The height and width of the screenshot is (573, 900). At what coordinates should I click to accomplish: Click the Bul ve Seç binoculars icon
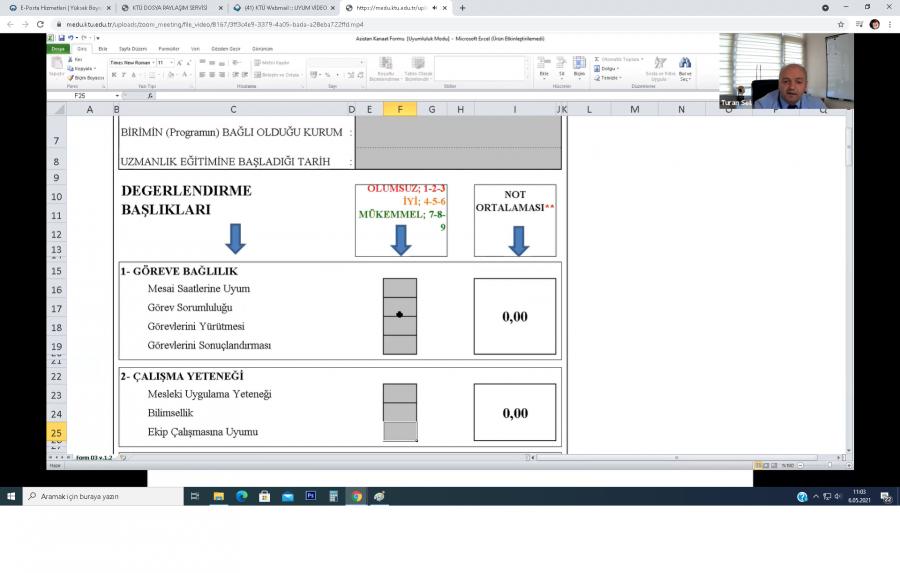pos(685,65)
